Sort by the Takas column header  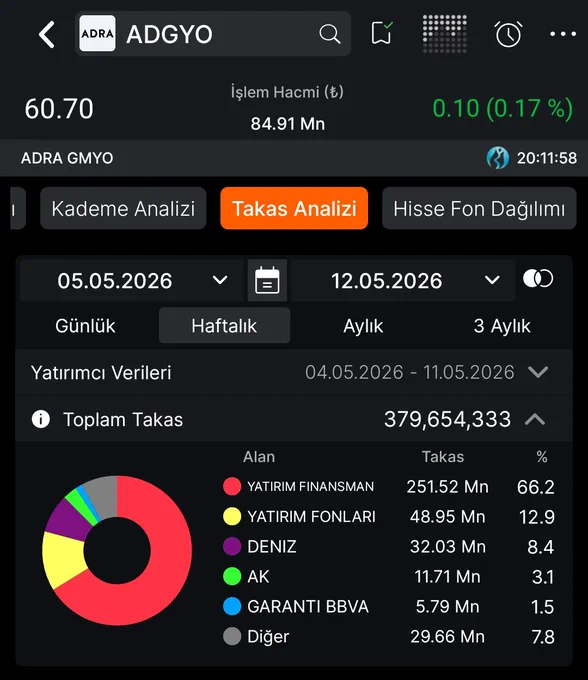click(443, 457)
